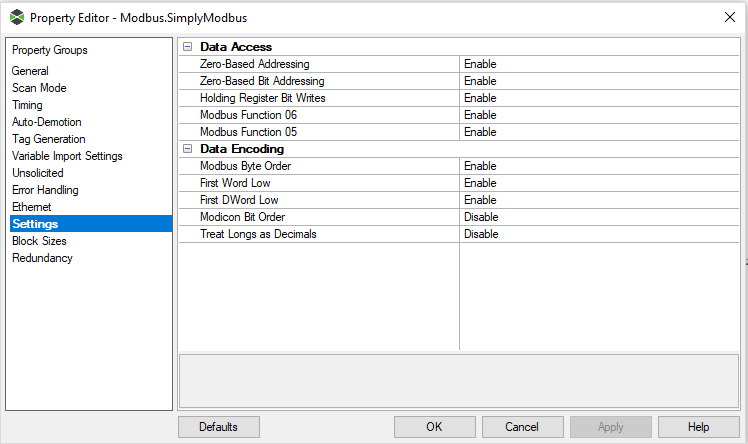This screenshot has height=444, width=748.
Task: Select the Modbus Function 05 label
Action: tap(248, 132)
